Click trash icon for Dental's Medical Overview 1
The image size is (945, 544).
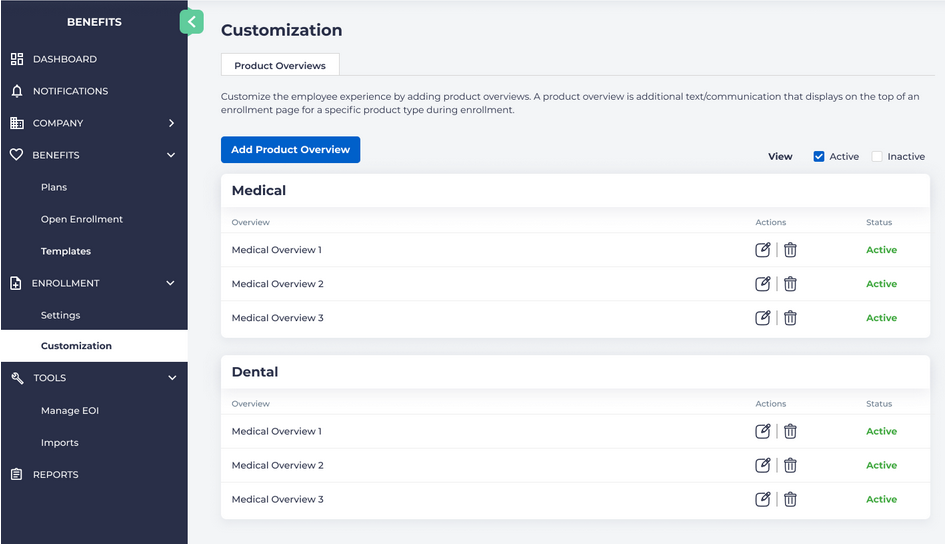tap(790, 432)
